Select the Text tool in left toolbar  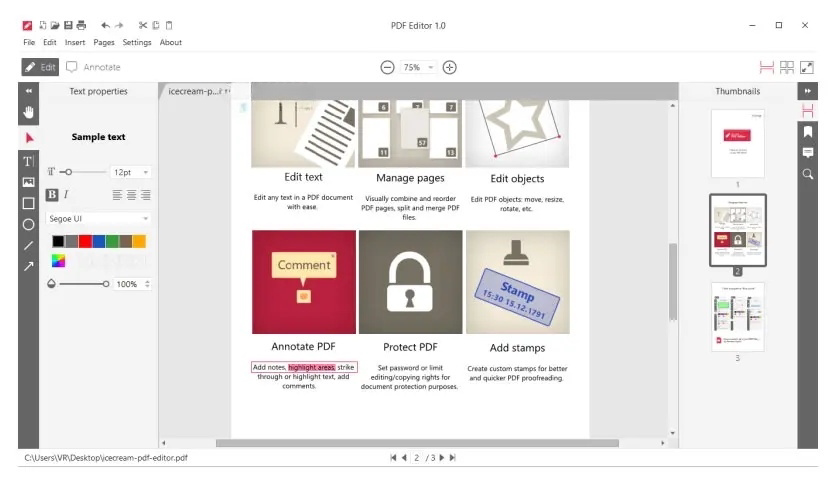click(x=29, y=161)
